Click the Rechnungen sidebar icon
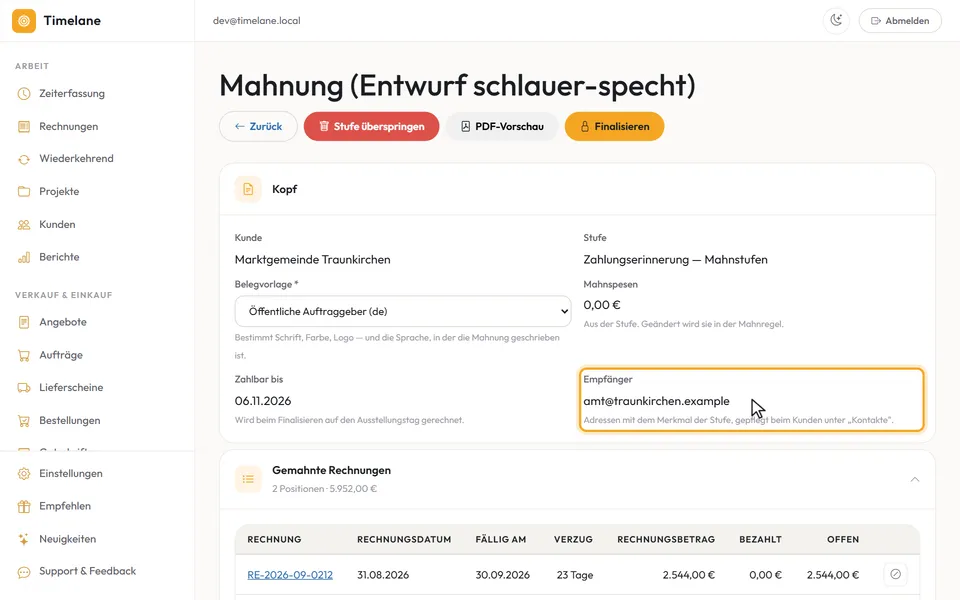 pos(24,127)
